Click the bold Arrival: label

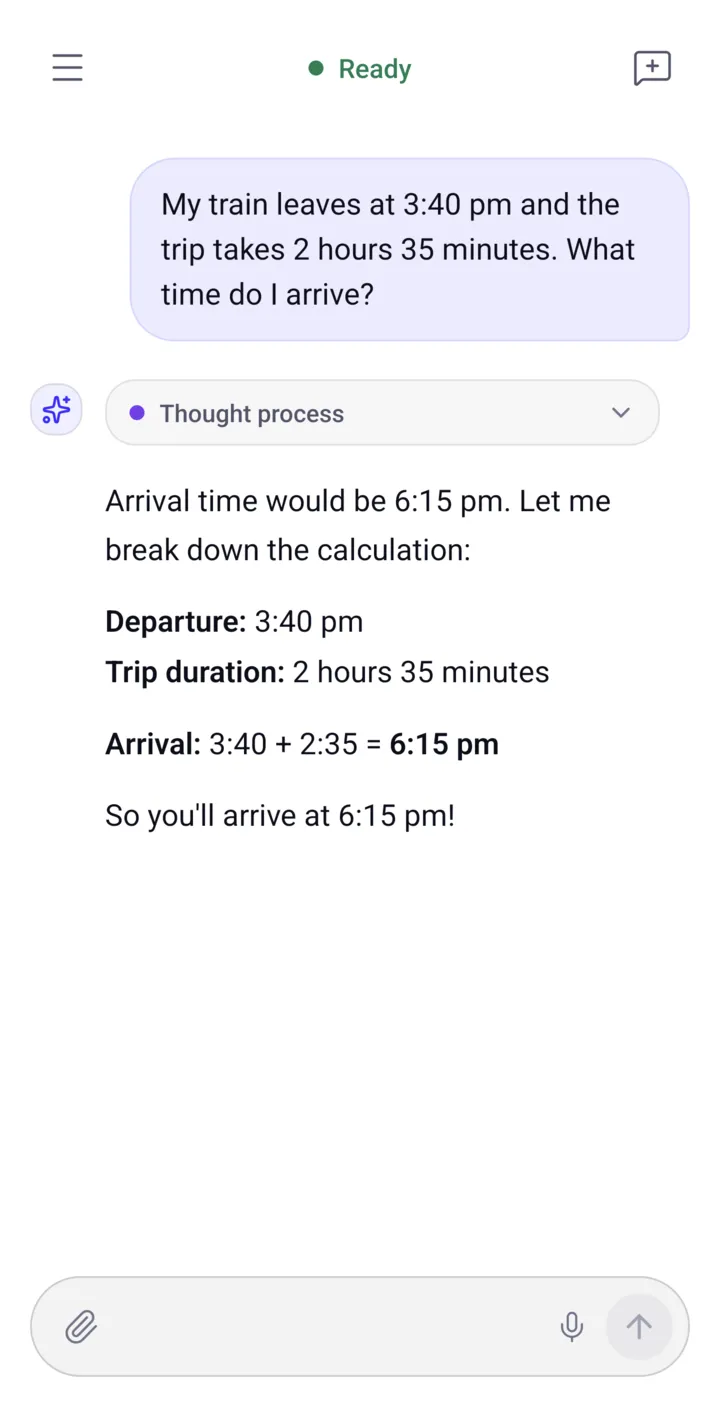(153, 744)
